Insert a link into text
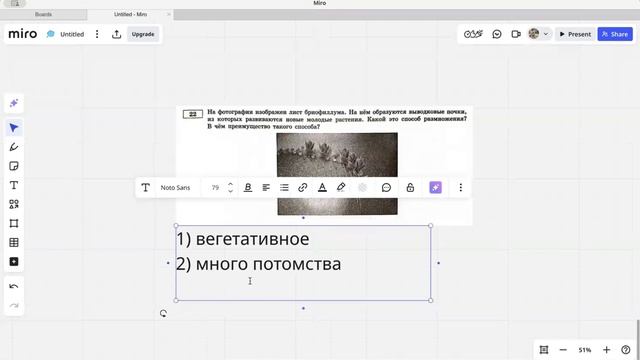This screenshot has height=360, width=640. 302,187
